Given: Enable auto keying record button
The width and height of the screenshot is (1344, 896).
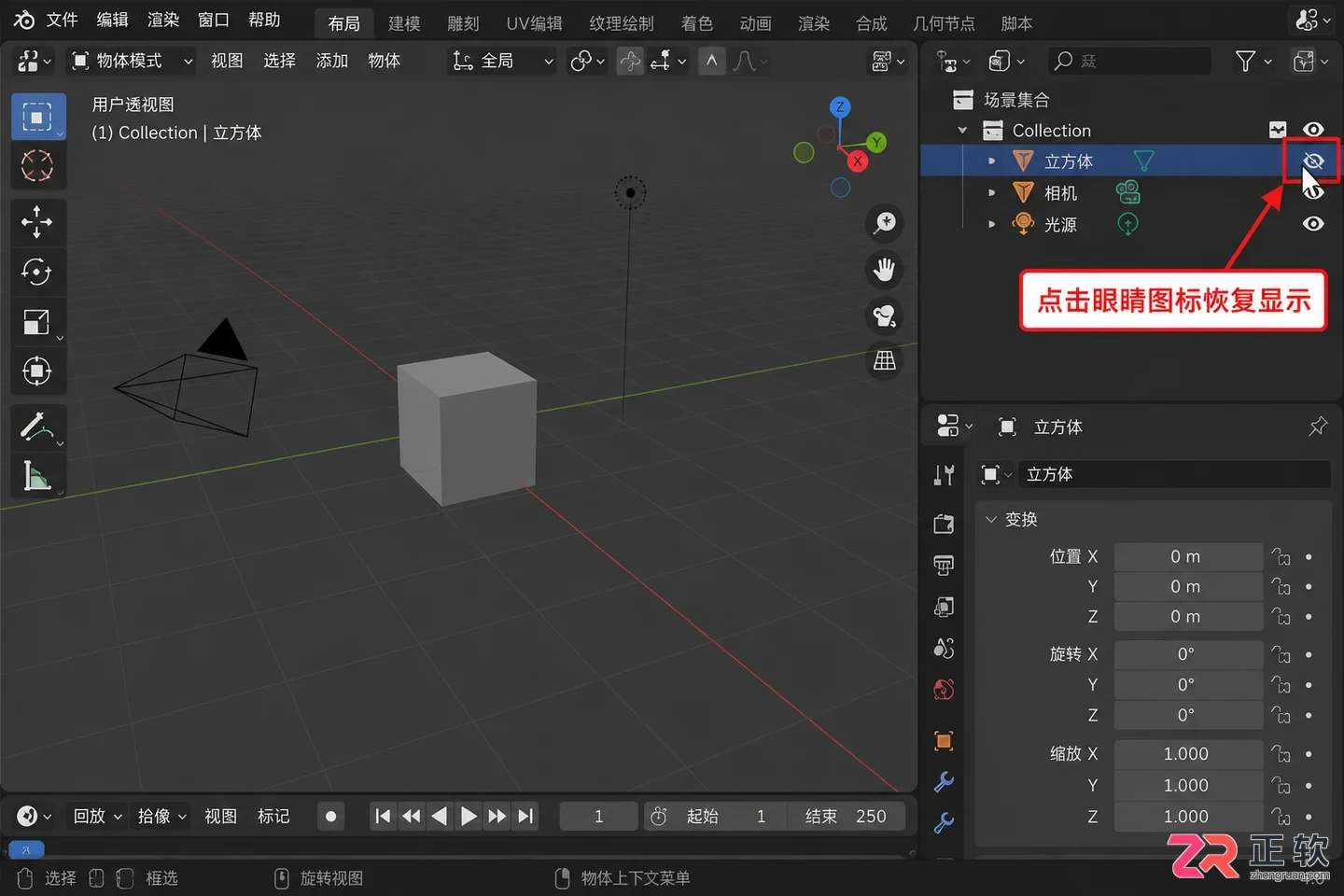Looking at the screenshot, I should [x=330, y=817].
